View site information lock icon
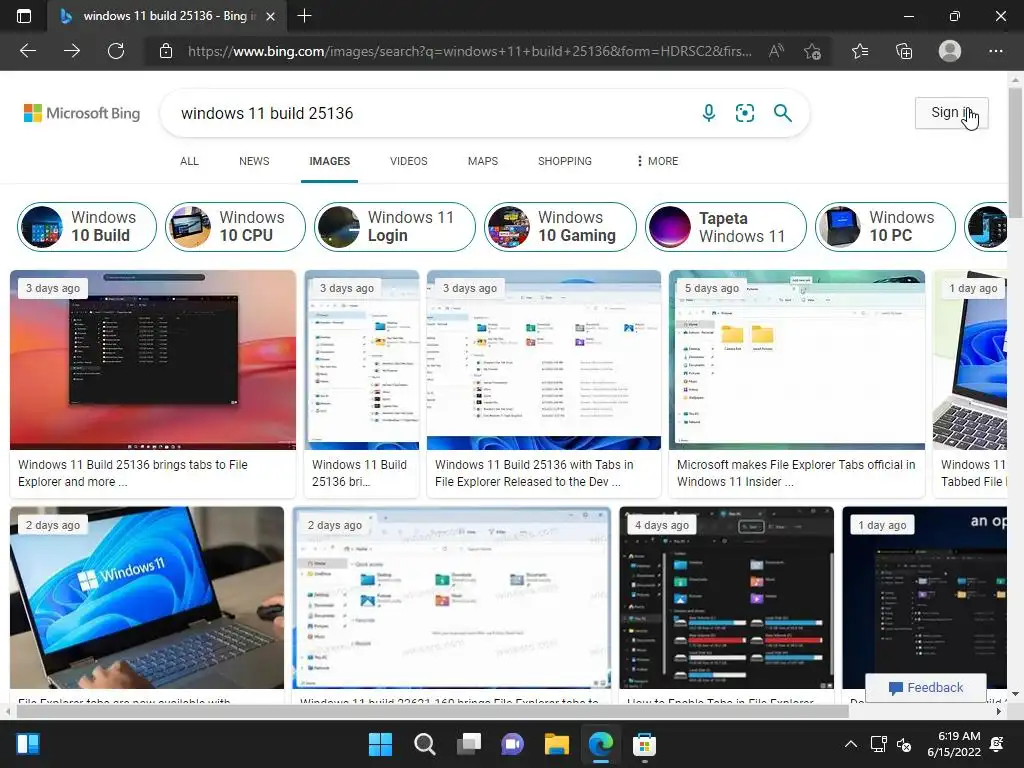The width and height of the screenshot is (1024, 768). [166, 51]
